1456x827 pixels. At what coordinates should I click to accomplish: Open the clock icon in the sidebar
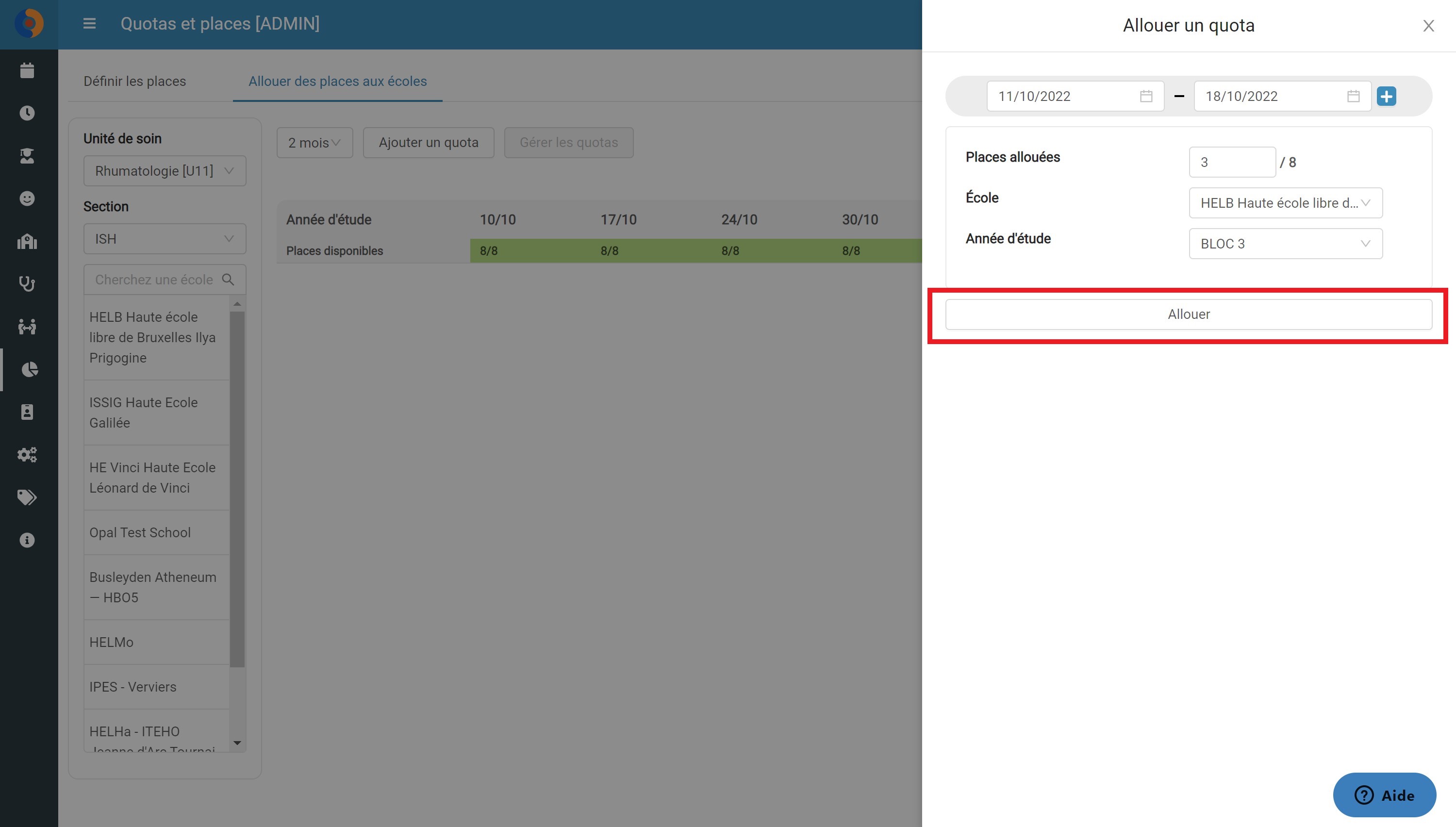click(27, 113)
